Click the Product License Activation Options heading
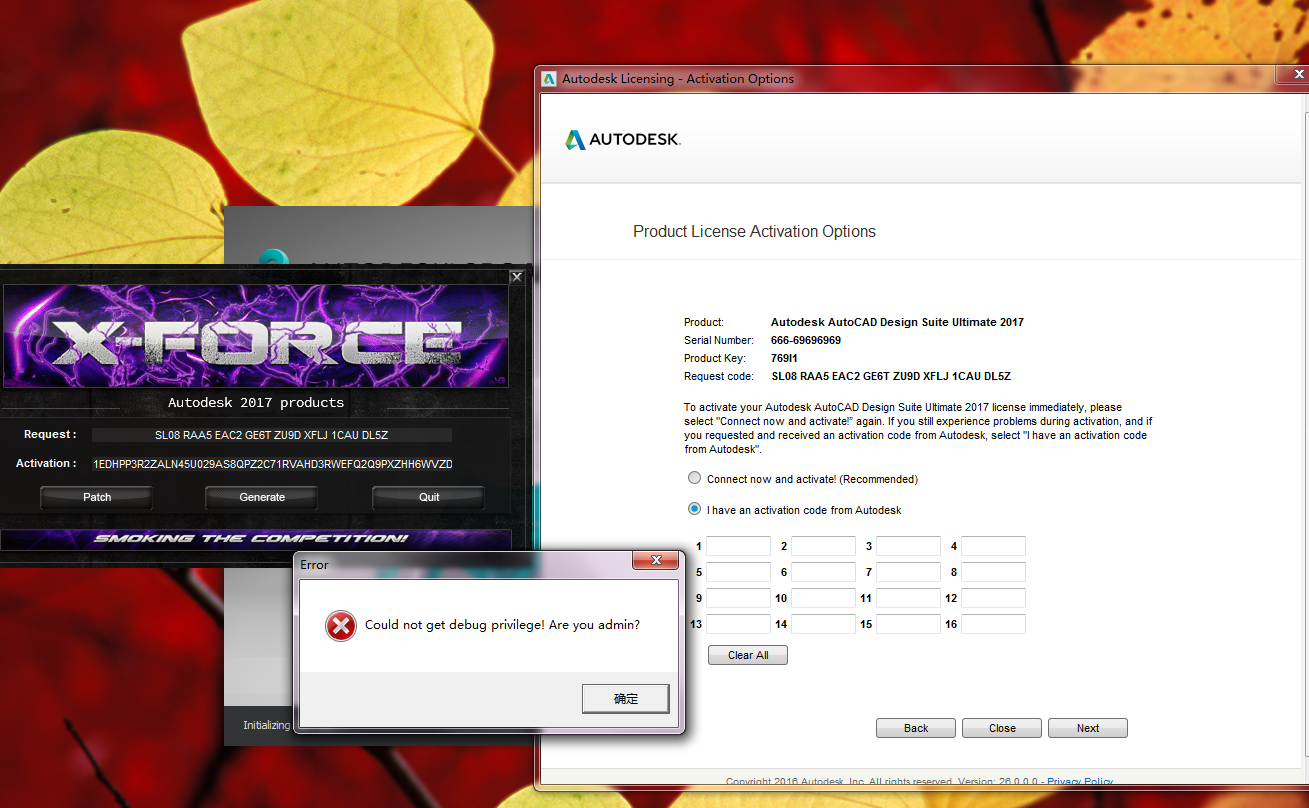The width and height of the screenshot is (1309, 808). tap(754, 231)
